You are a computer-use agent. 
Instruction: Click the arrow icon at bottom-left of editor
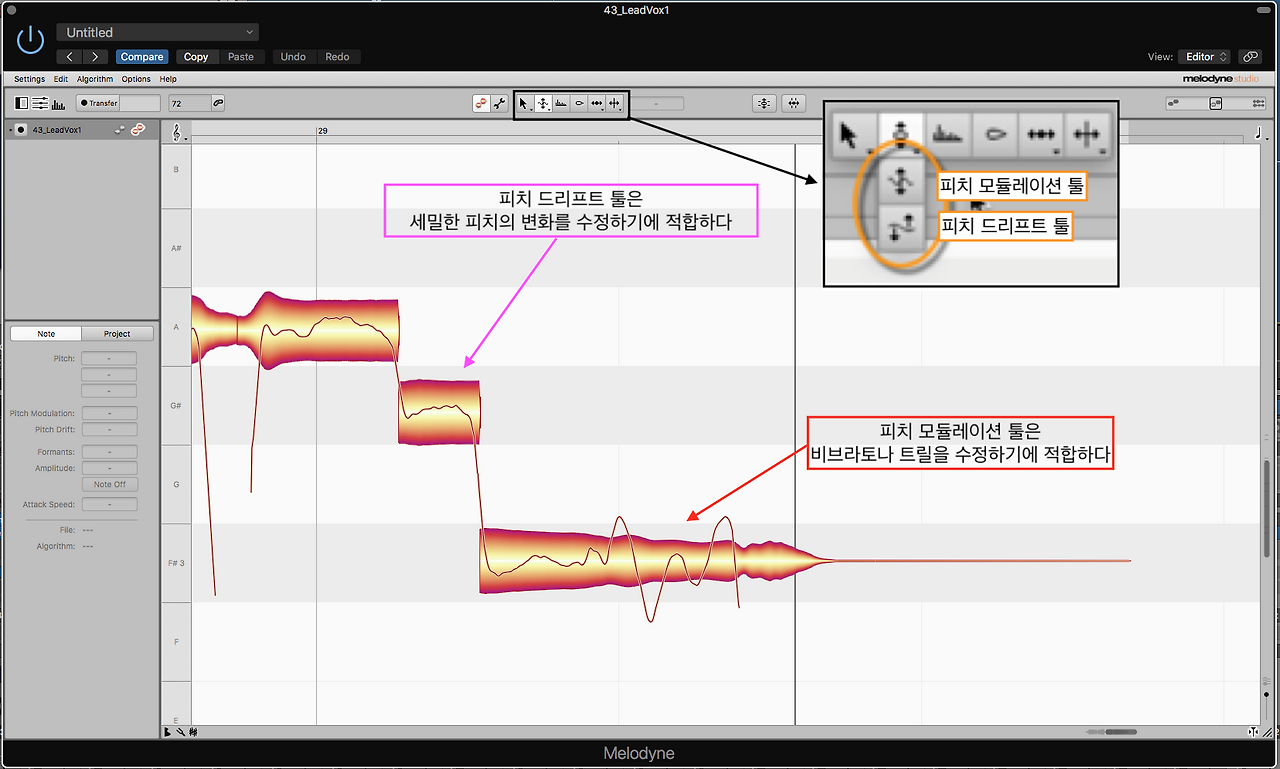[167, 732]
